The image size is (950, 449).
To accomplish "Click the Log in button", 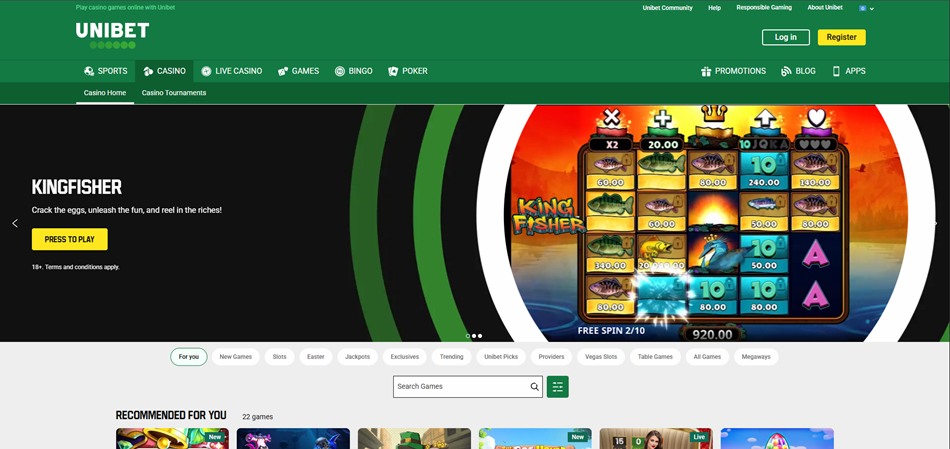I will tap(786, 37).
